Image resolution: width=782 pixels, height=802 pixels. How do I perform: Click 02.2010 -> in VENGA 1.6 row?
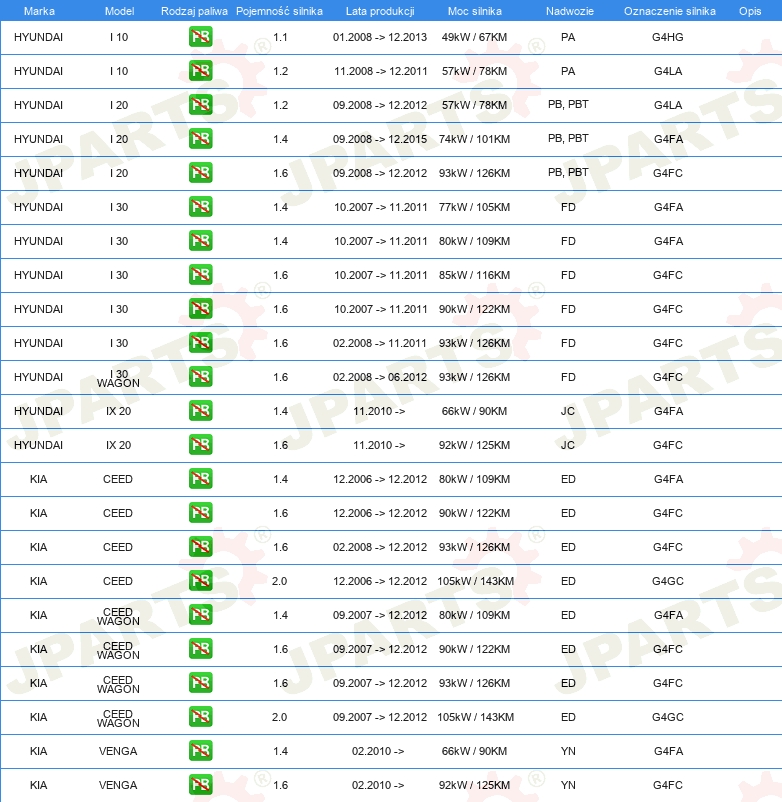(377, 785)
